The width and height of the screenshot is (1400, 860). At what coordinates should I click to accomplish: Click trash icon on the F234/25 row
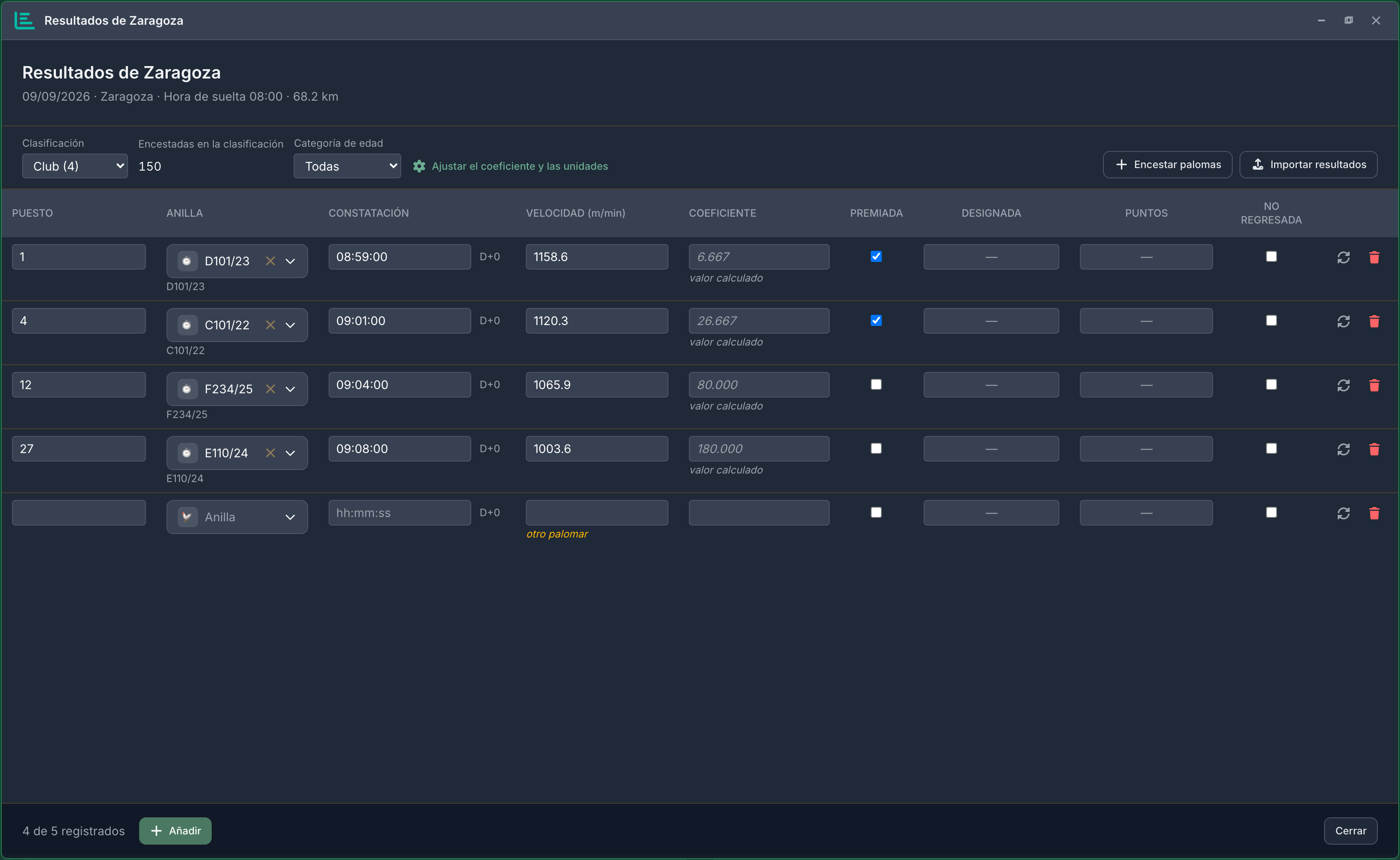point(1374,385)
